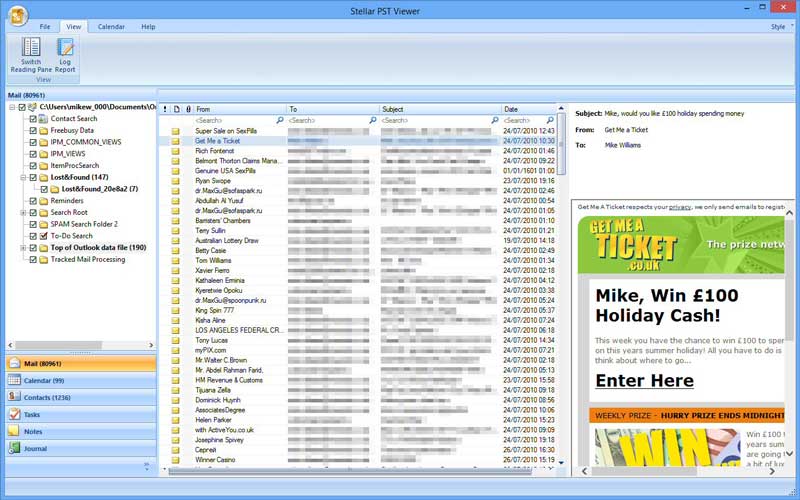The height and width of the screenshot is (500, 800).
Task: Open the Calendar (99) section
Action: (x=81, y=381)
